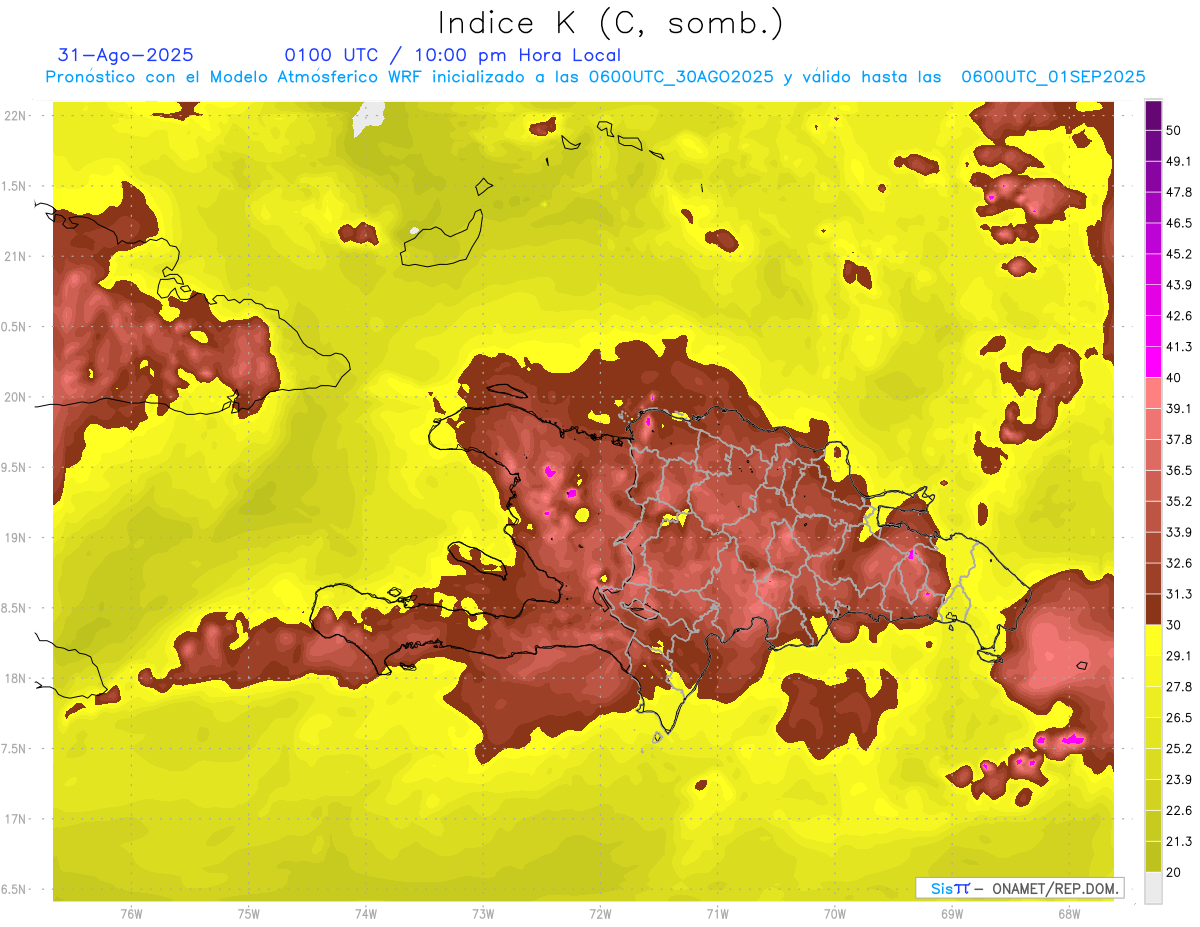
Task: Click the colorbar value "39.1"
Action: [1178, 408]
